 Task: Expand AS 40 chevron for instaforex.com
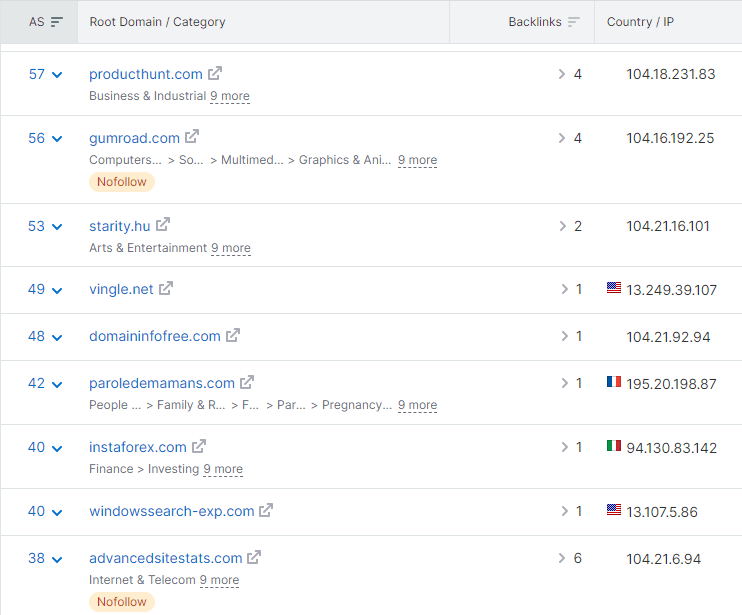[x=57, y=448]
